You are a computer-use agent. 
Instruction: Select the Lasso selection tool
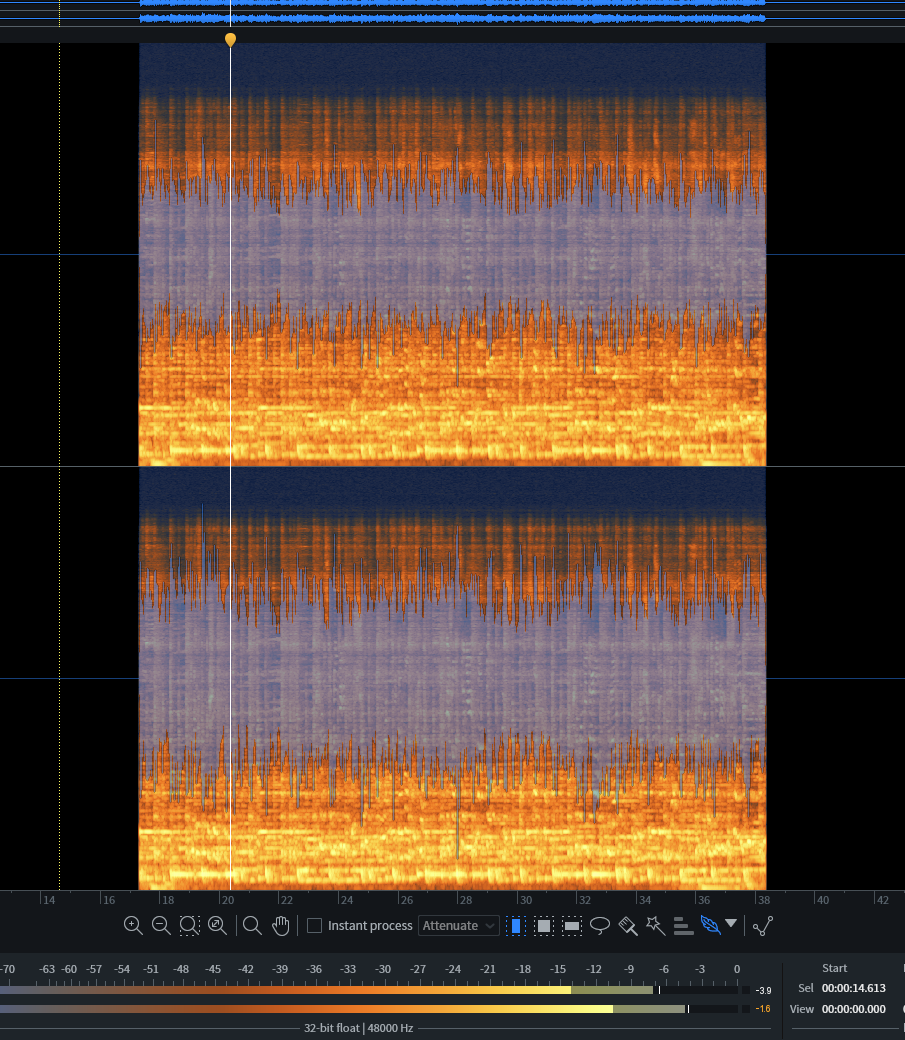coord(600,925)
